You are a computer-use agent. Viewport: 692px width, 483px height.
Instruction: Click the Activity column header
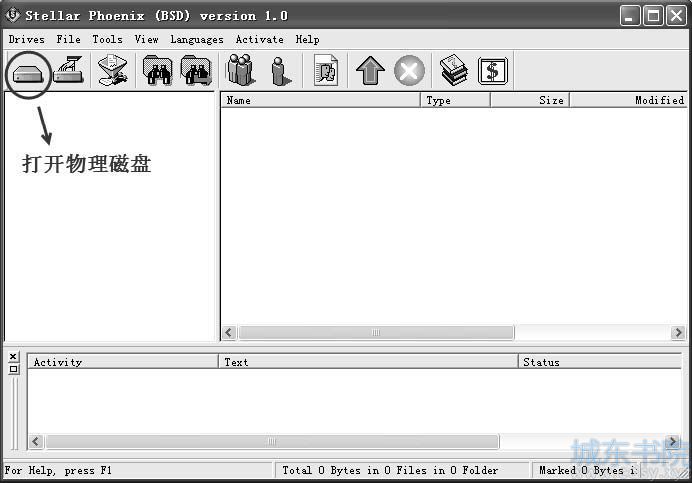[123, 362]
